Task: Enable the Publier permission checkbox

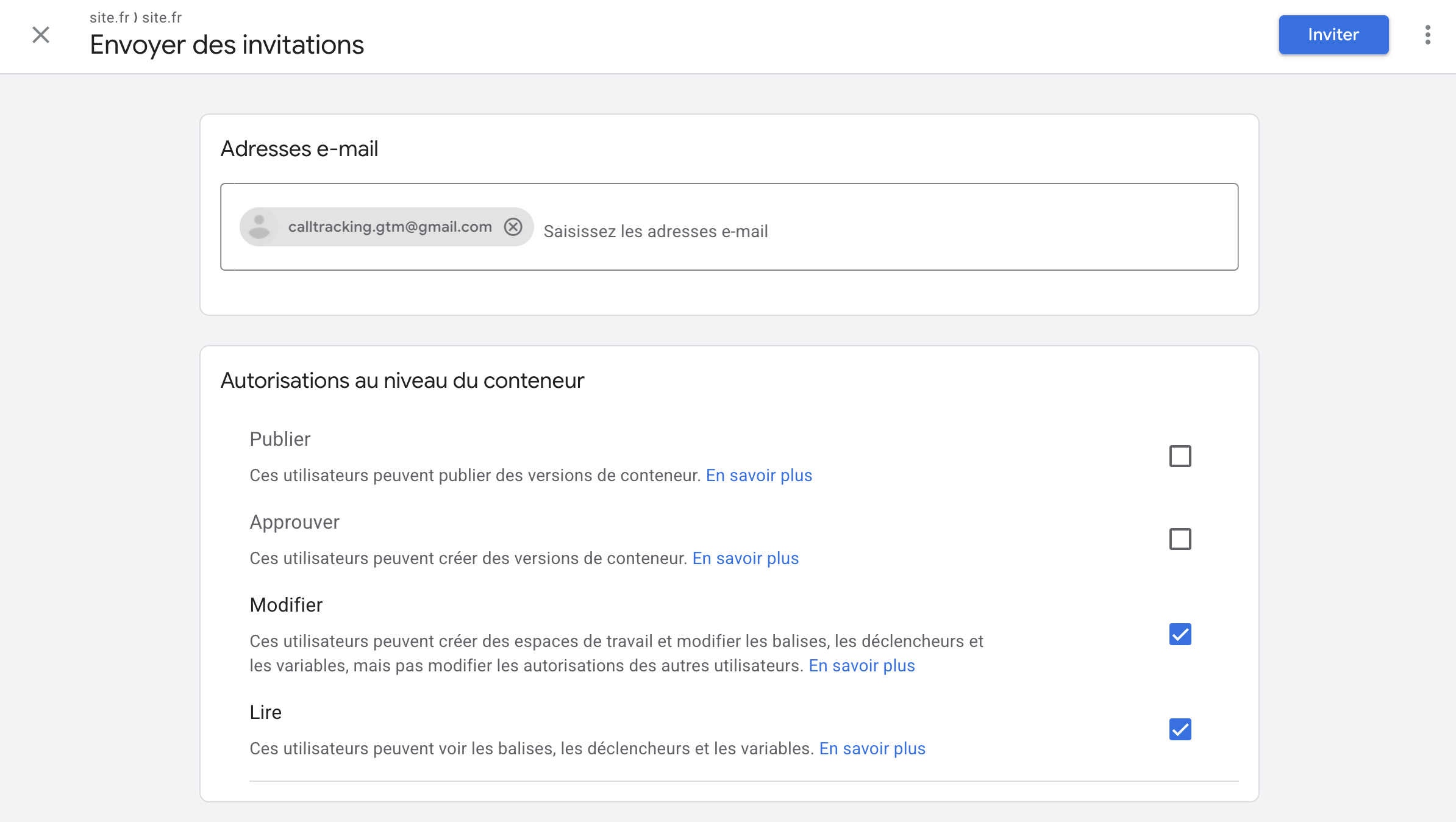Action: tap(1180, 456)
